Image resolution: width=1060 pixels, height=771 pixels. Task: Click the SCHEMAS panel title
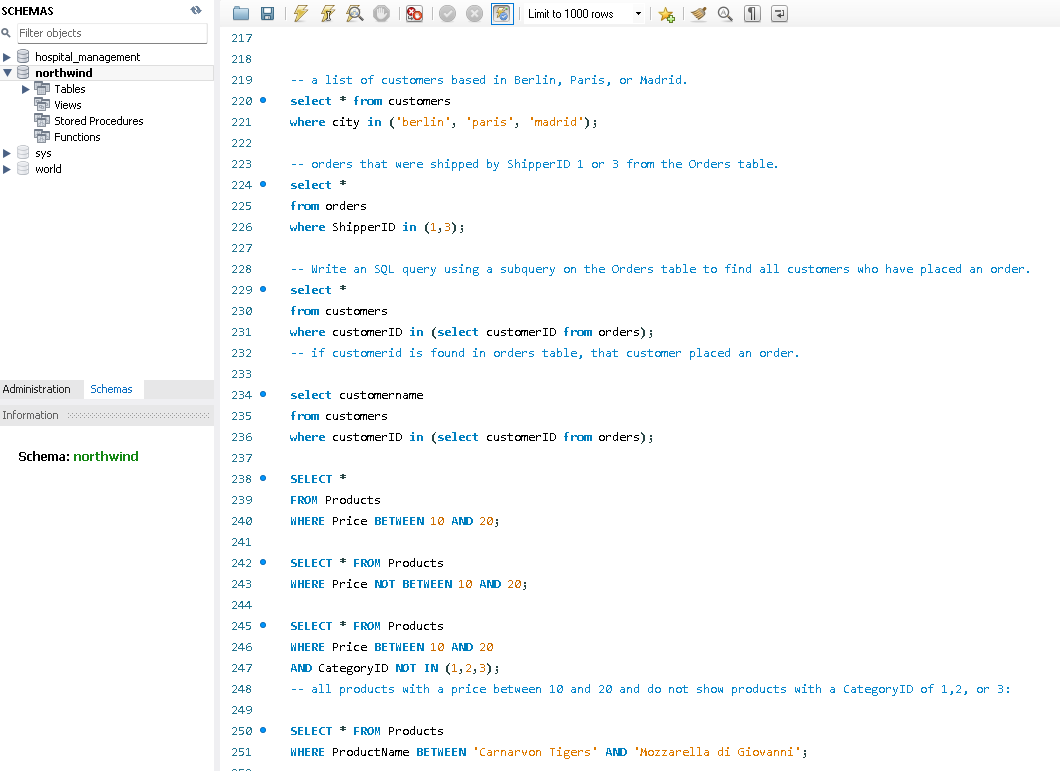(x=27, y=11)
